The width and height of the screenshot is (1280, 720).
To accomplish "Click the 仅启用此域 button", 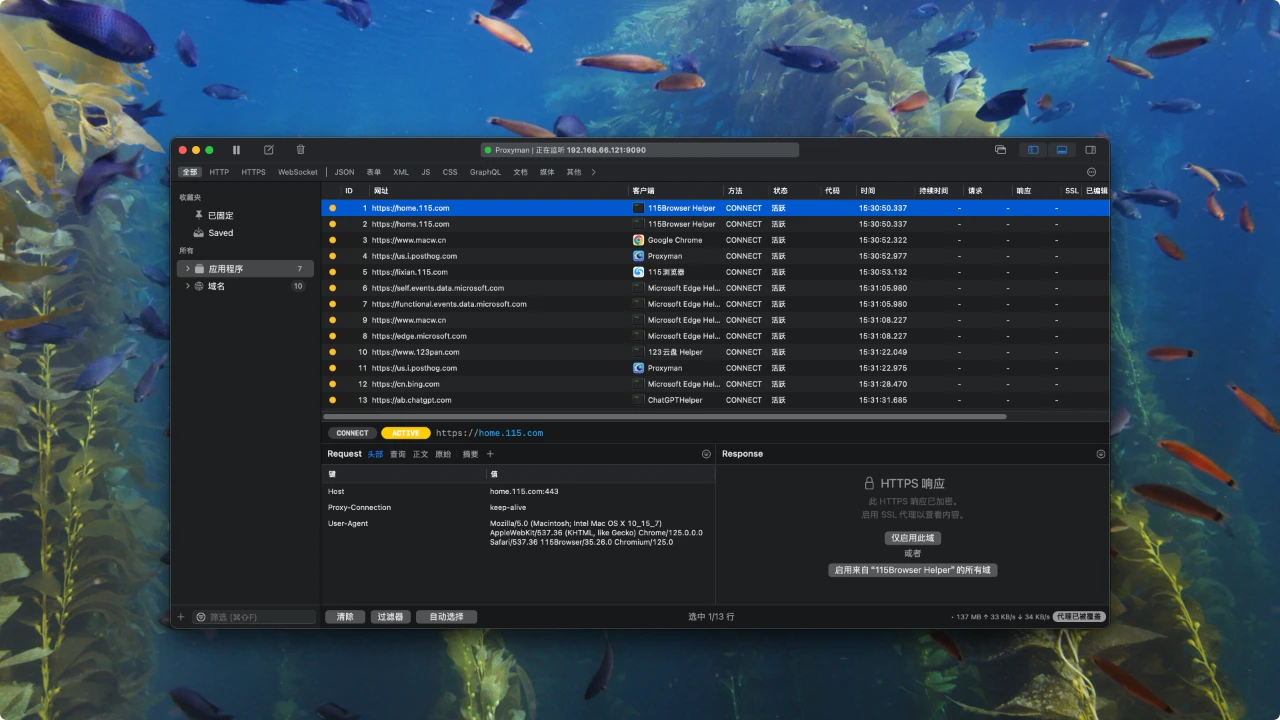I will [x=912, y=538].
